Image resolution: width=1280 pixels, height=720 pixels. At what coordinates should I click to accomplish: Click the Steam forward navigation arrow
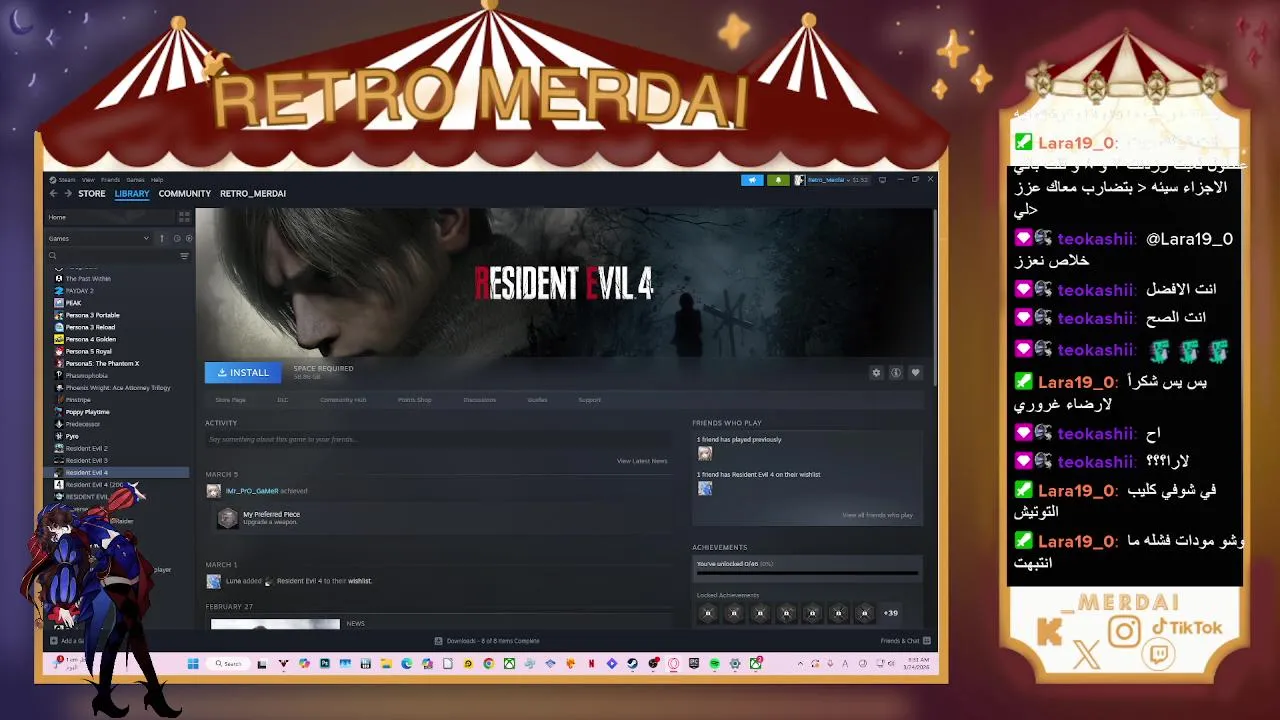67,193
